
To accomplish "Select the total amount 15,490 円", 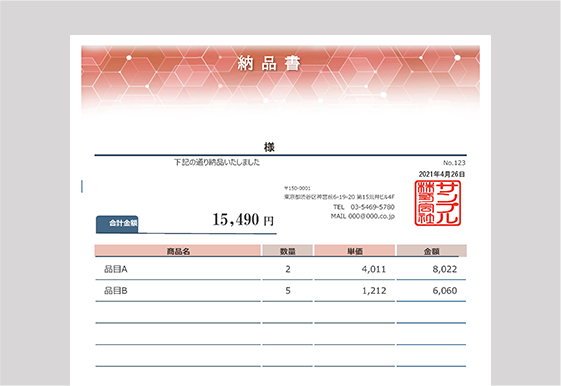I will (243, 220).
